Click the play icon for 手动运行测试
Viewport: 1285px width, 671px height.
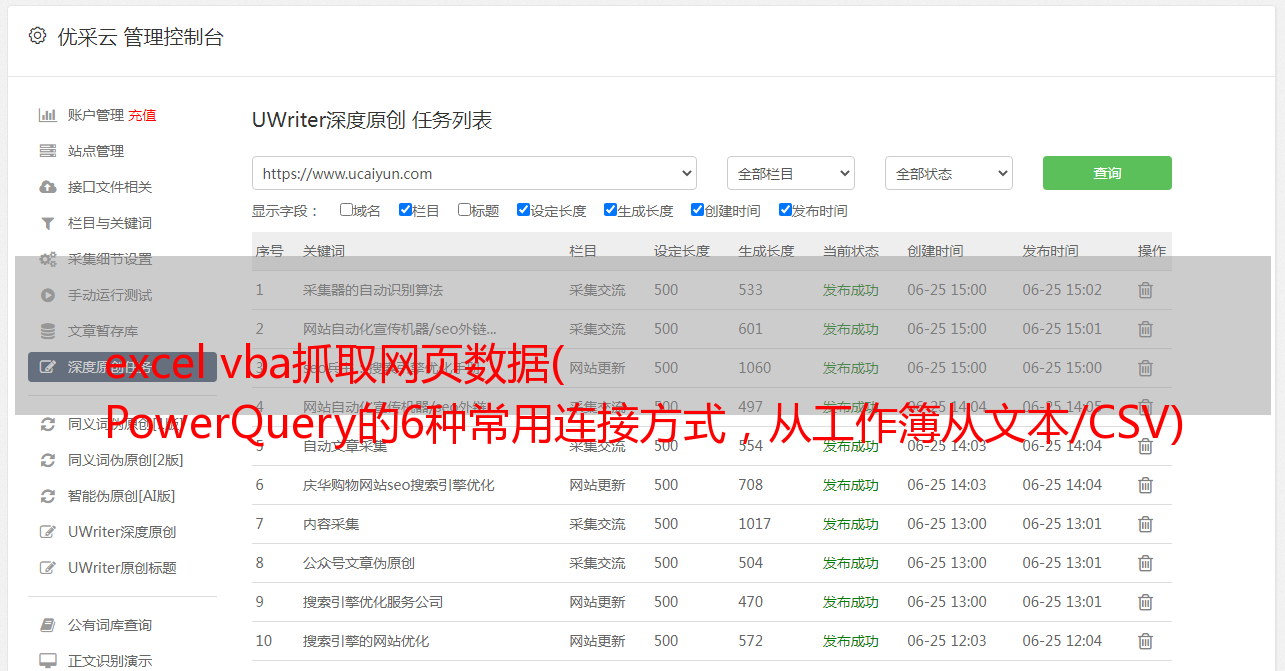(47, 295)
